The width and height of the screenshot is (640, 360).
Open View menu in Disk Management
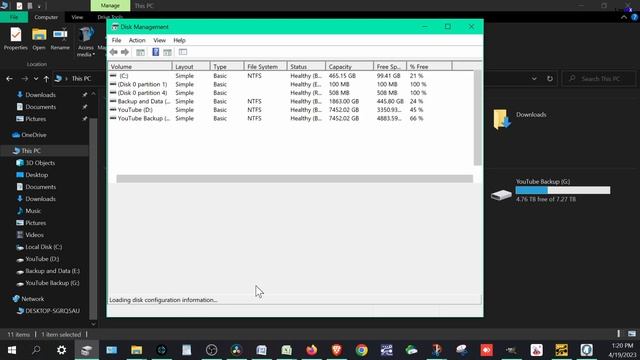[159, 40]
